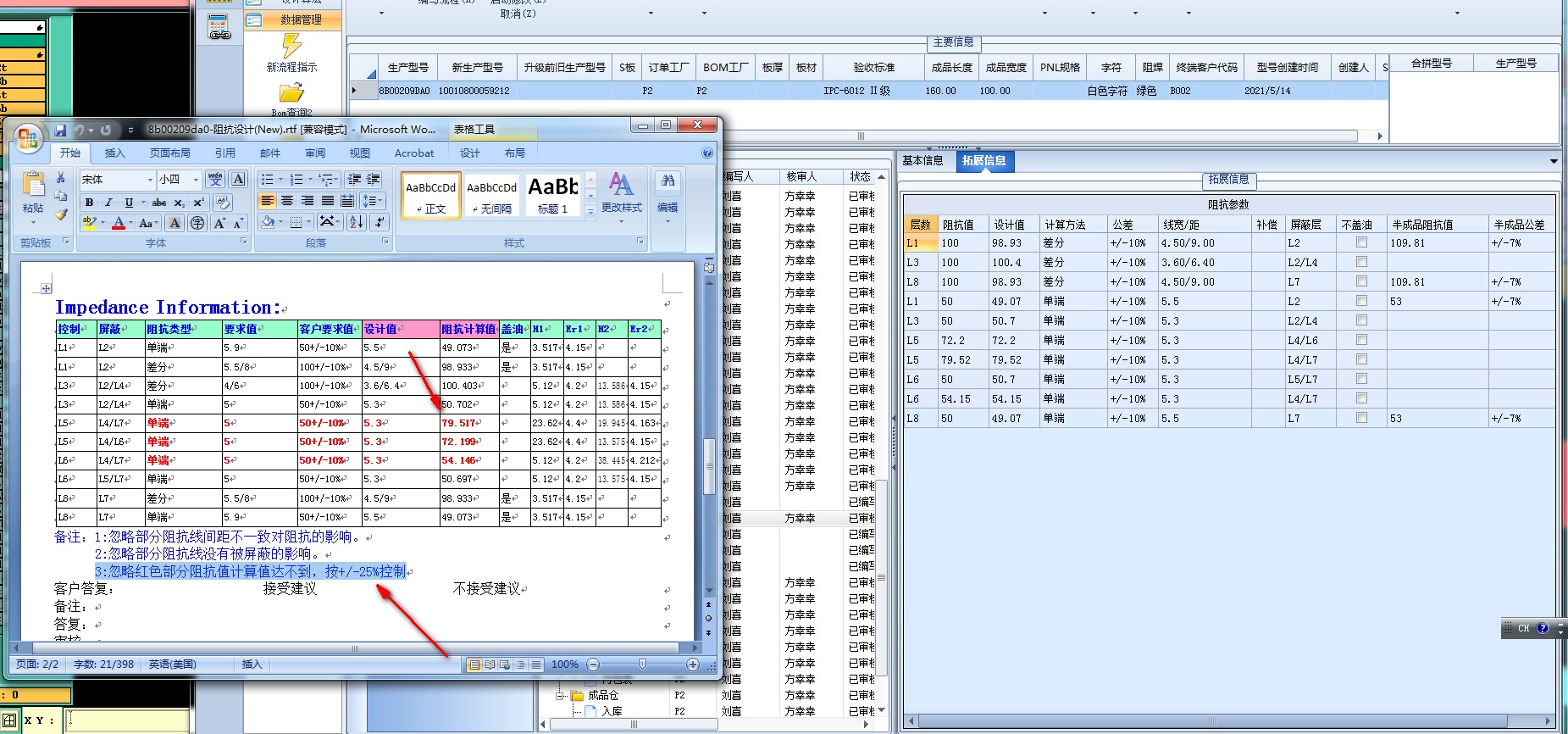Viewport: 1568px width, 734px height.
Task: Collapse the 成品仓 tree node
Action: (559, 696)
